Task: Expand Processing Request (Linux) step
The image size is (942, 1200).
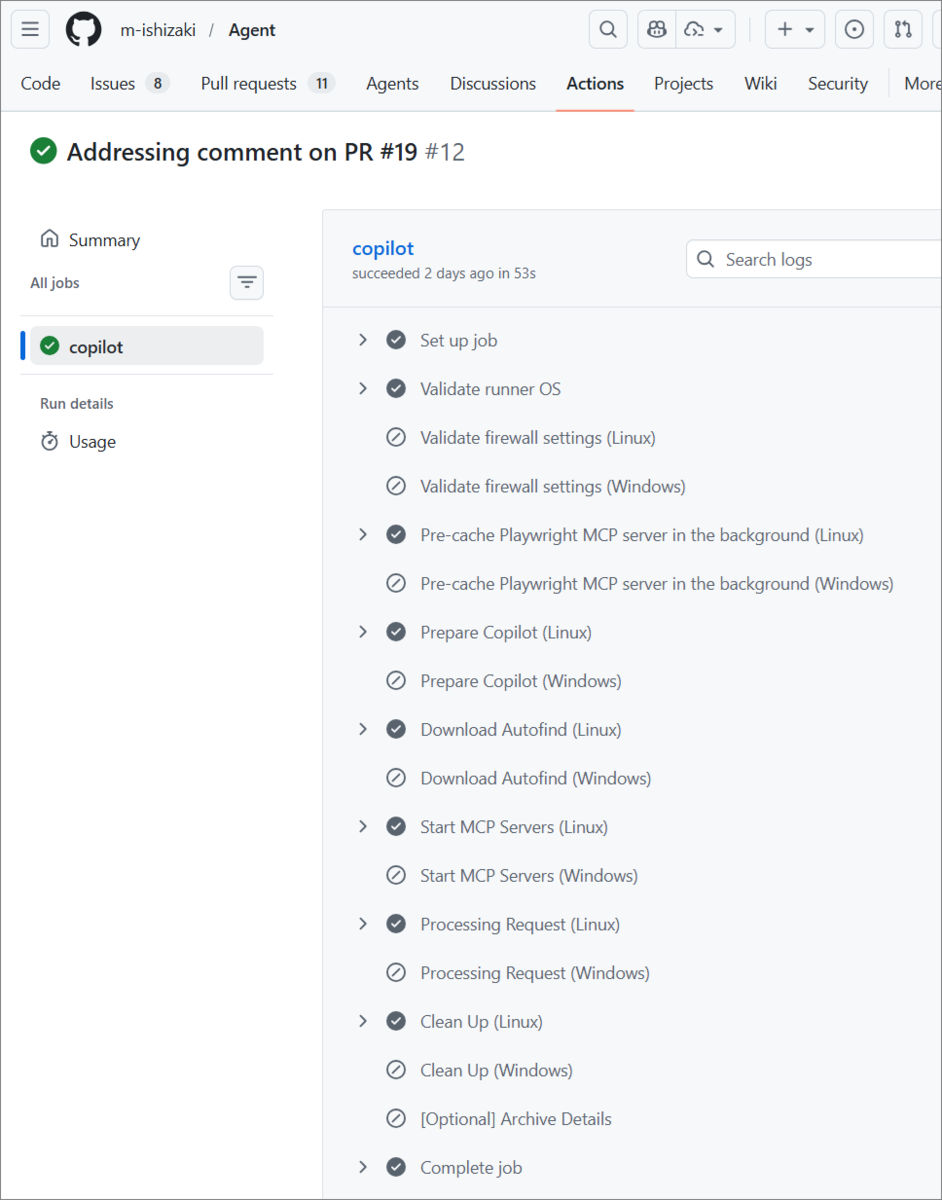Action: [x=363, y=924]
